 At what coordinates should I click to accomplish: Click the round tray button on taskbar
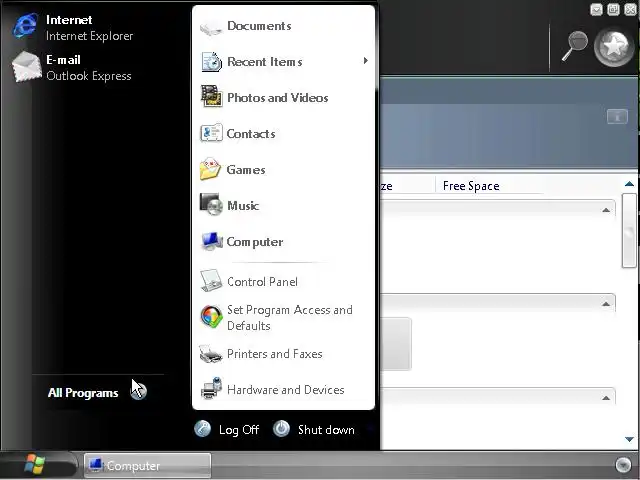[x=623, y=464]
